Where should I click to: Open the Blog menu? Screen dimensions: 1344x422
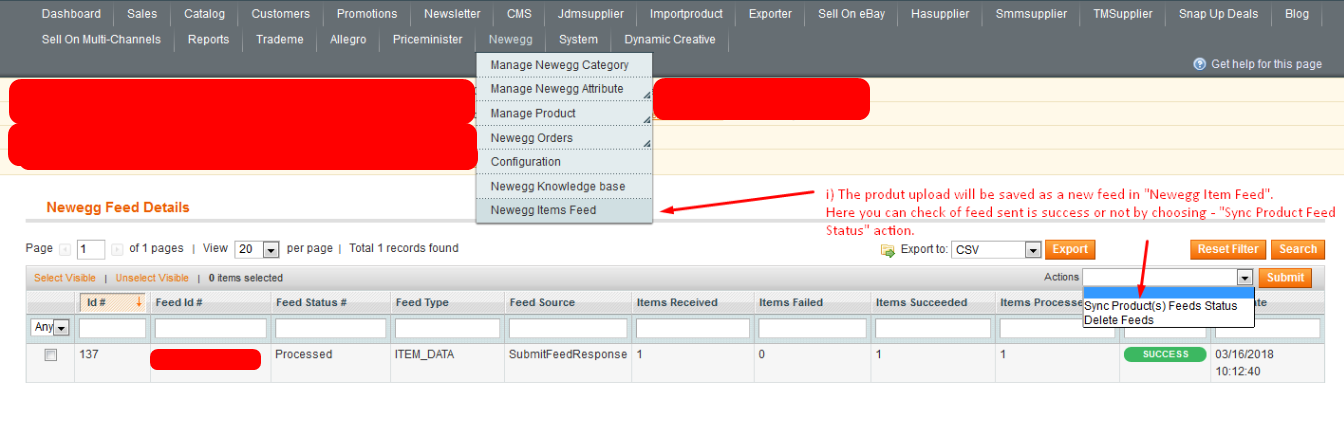1296,14
